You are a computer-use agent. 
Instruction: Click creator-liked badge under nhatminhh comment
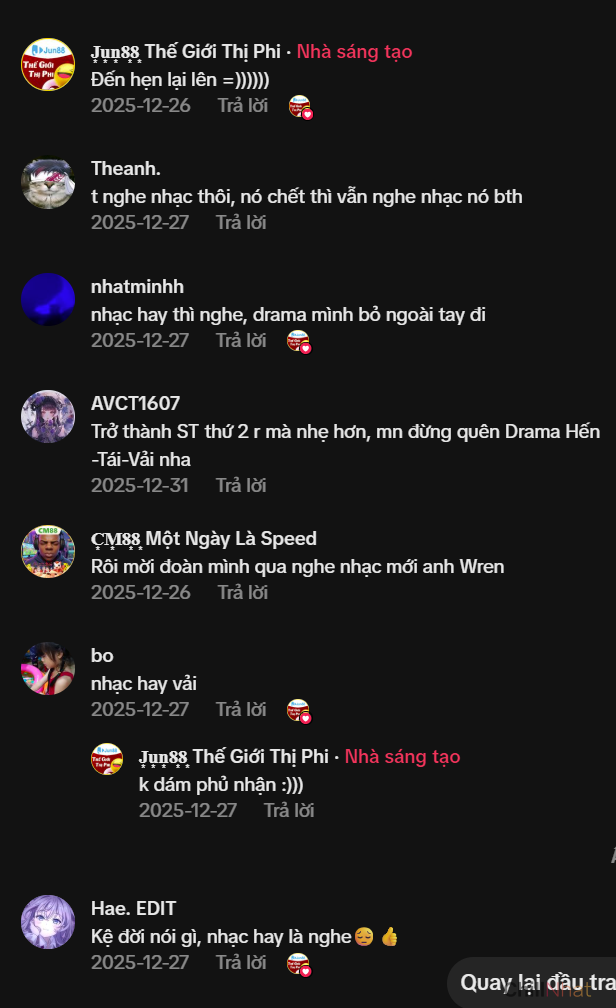tap(298, 341)
